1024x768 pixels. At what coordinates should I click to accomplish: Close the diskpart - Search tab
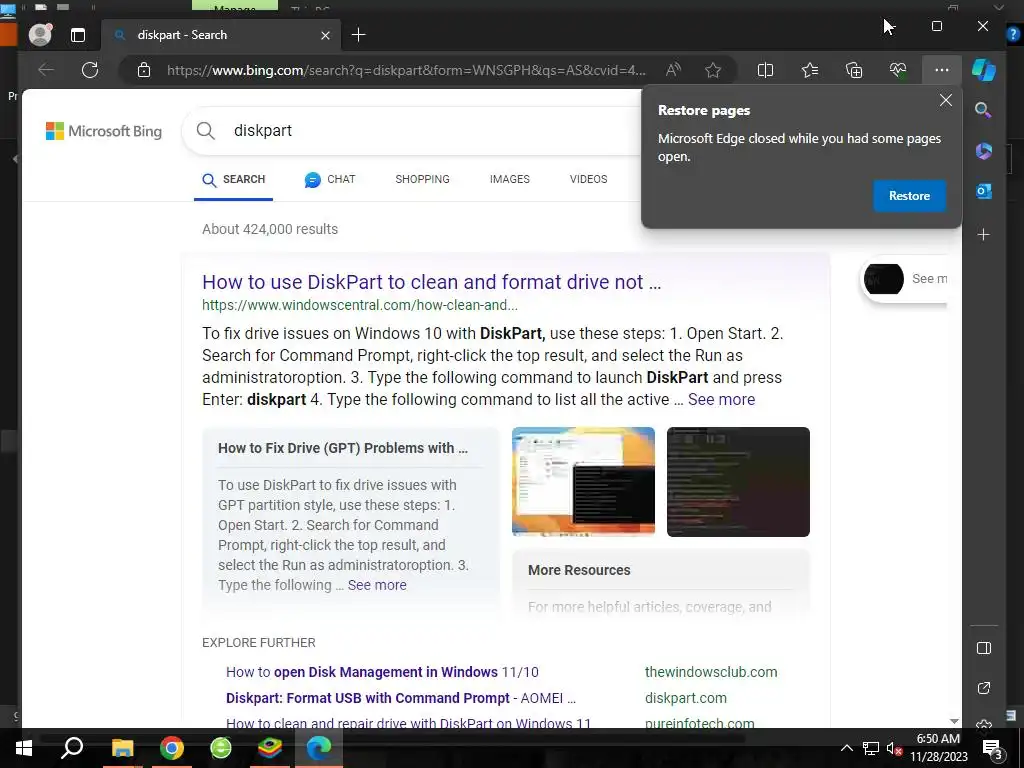[x=325, y=35]
